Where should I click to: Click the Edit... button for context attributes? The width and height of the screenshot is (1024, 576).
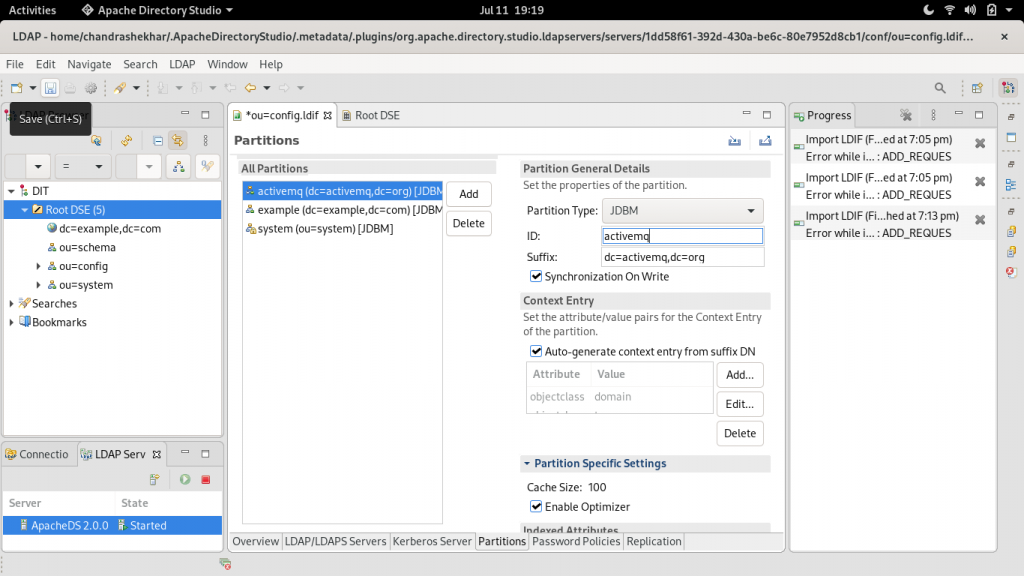(x=740, y=404)
